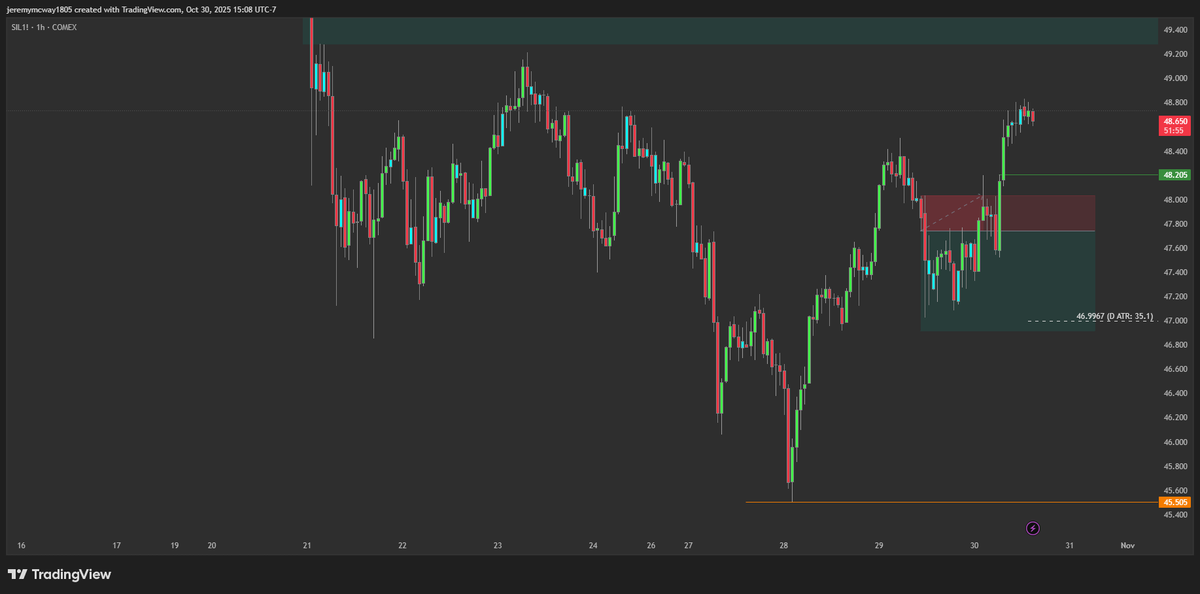Viewport: 1200px width, 594px height.
Task: Click the date 28 on time axis
Action: pyautogui.click(x=784, y=546)
